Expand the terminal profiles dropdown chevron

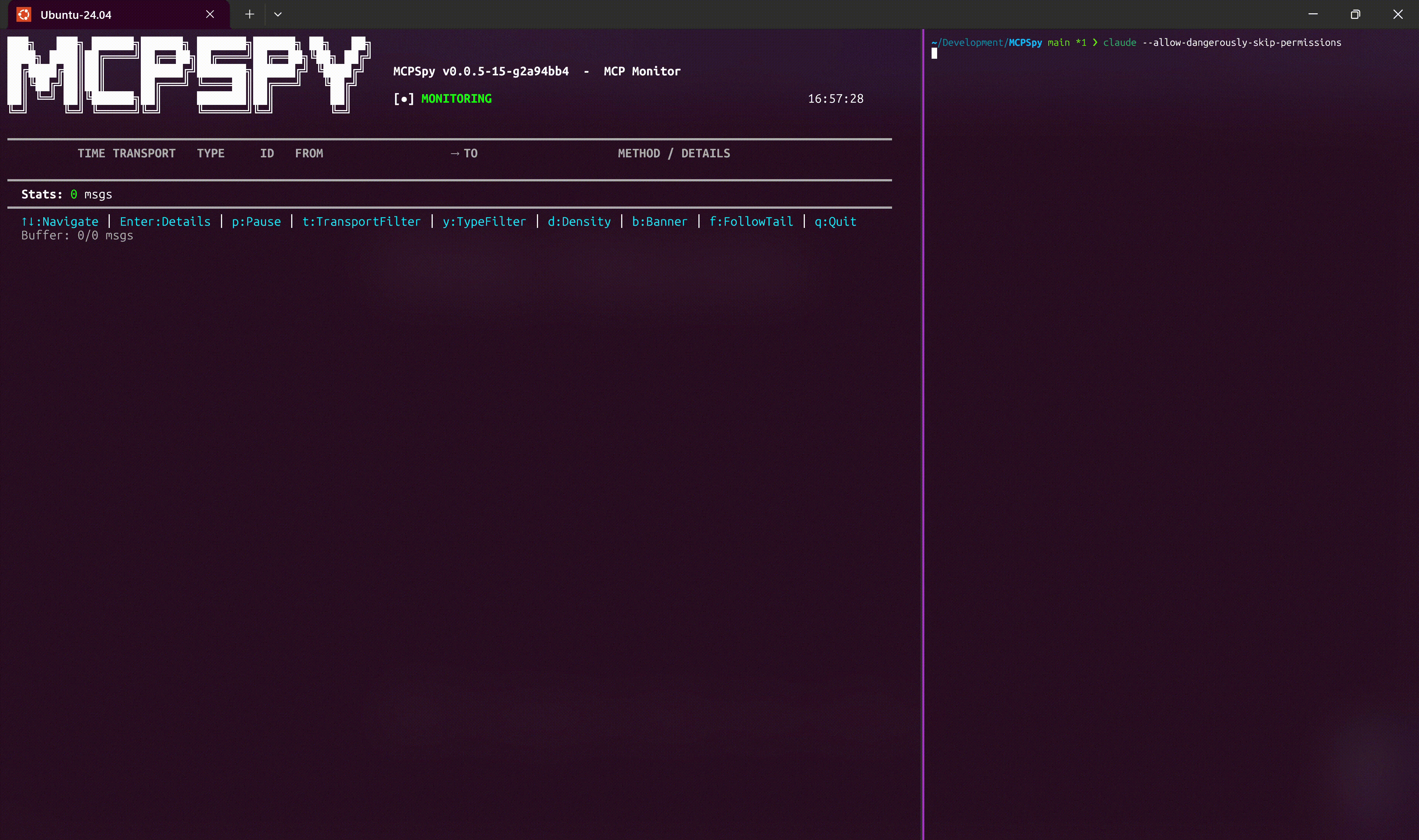pyautogui.click(x=278, y=14)
